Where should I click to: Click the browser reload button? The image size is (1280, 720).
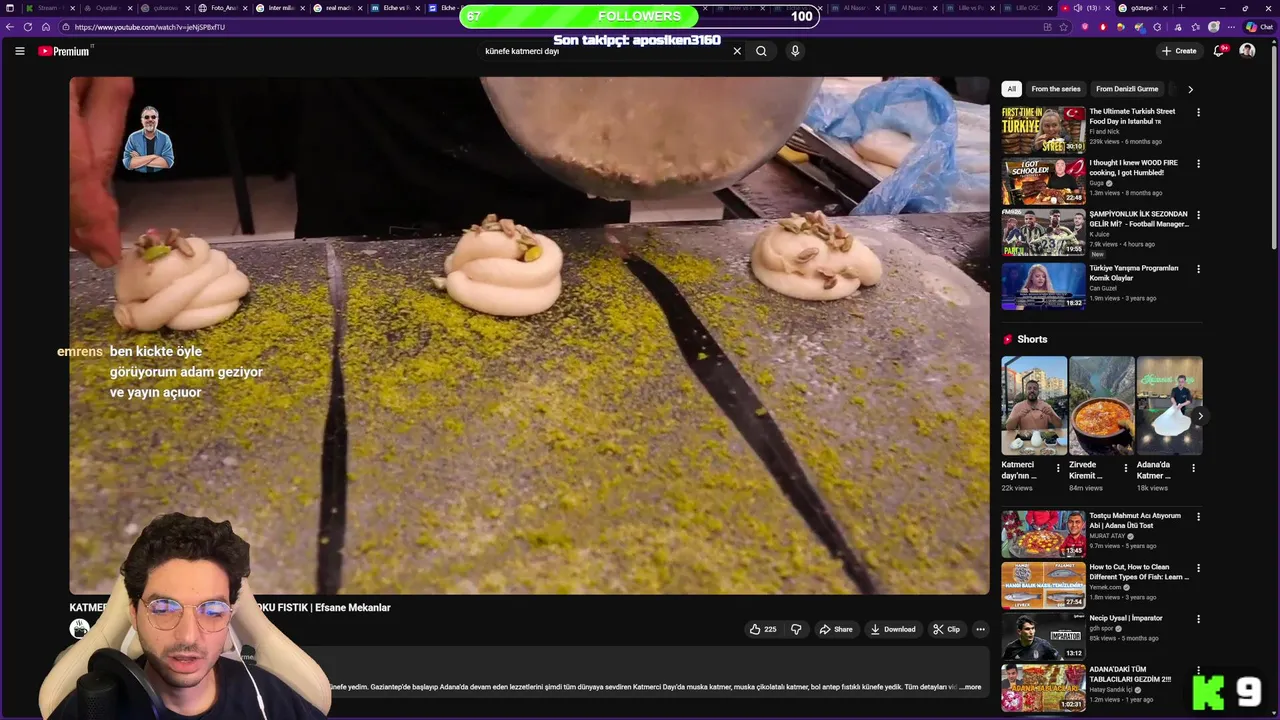click(x=28, y=27)
